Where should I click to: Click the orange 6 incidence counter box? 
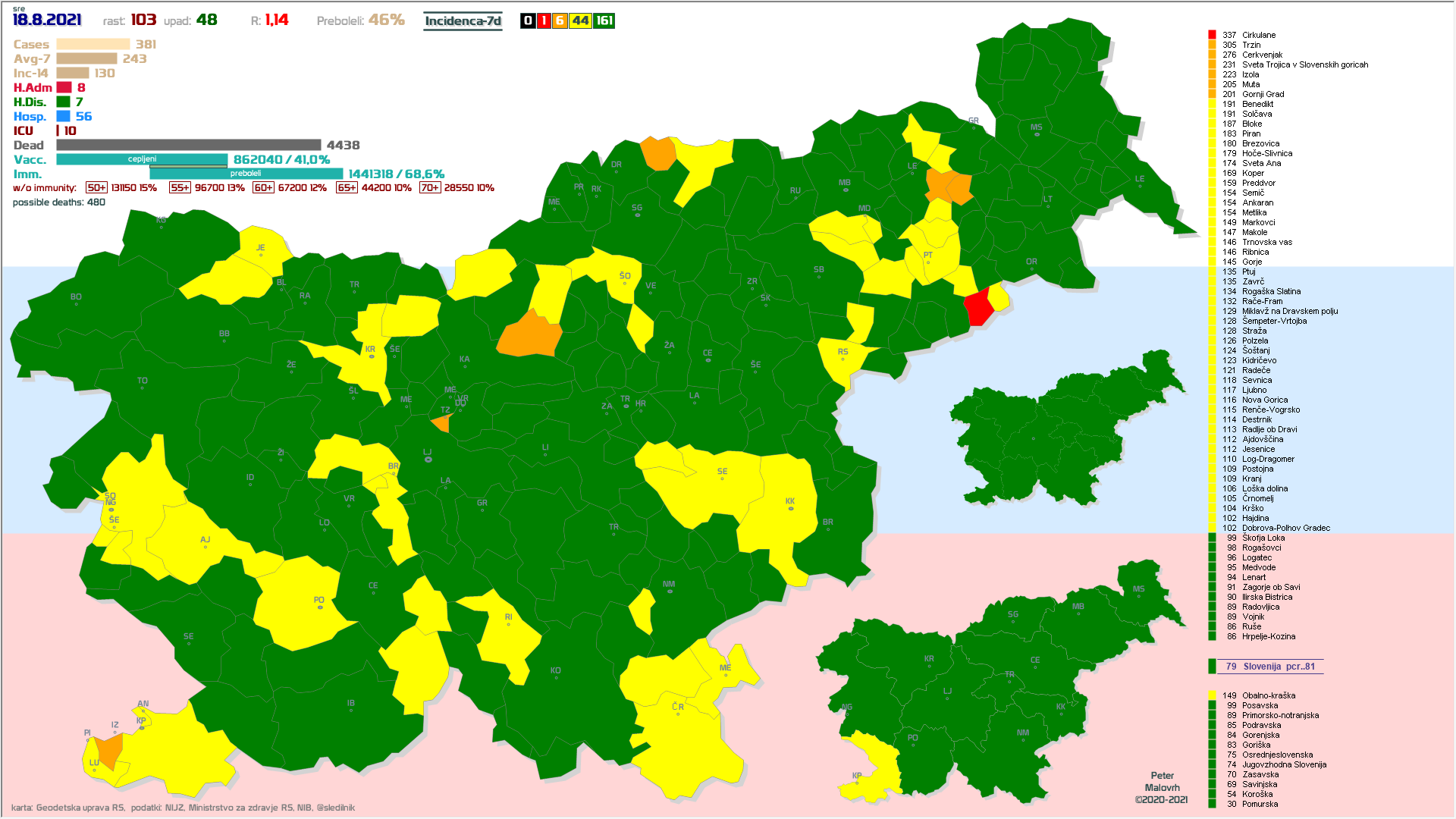point(560,20)
